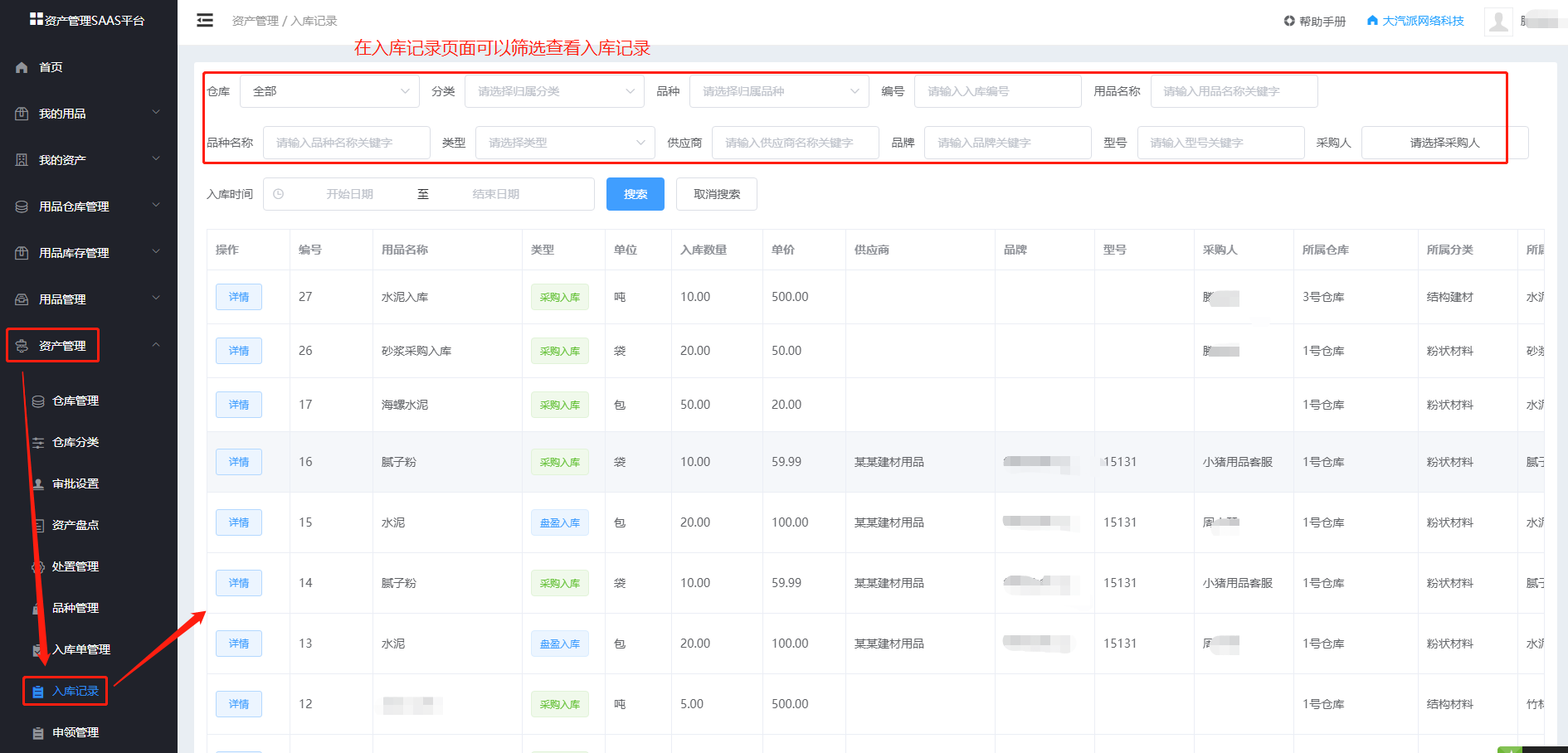Open 详情 for record number 16
The width and height of the screenshot is (1568, 753).
239,462
